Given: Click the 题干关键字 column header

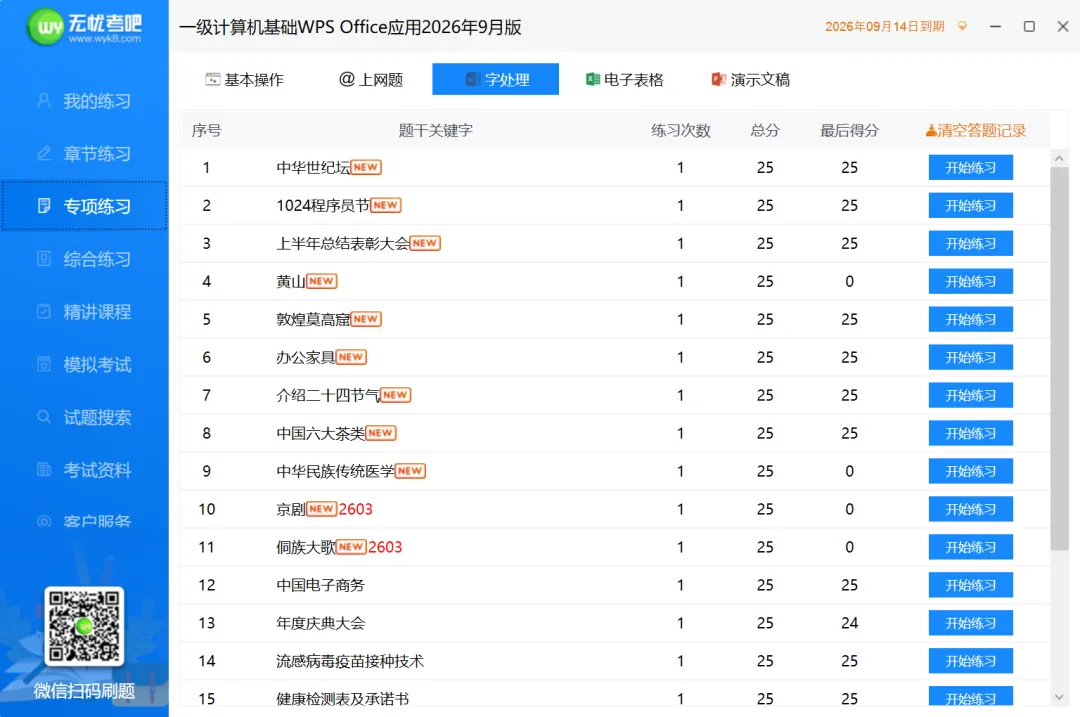Looking at the screenshot, I should pos(435,130).
